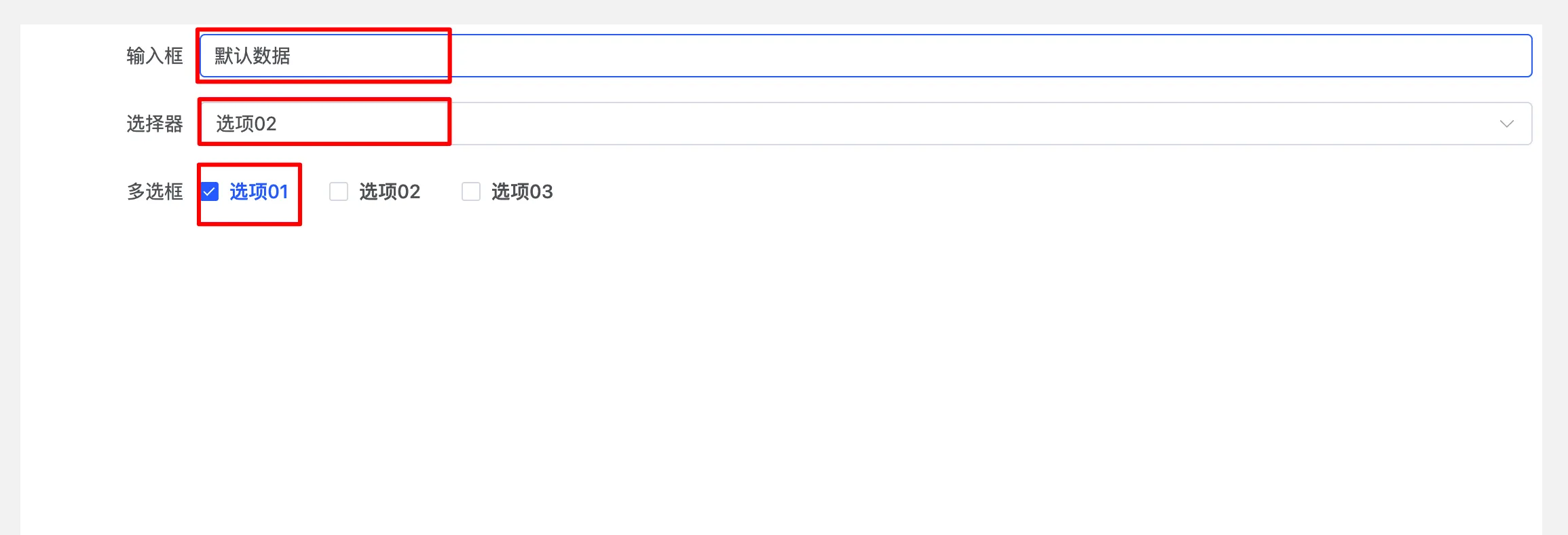This screenshot has width=1568, height=535.
Task: Click the 选项03 label in the checkbox group
Action: [x=522, y=192]
